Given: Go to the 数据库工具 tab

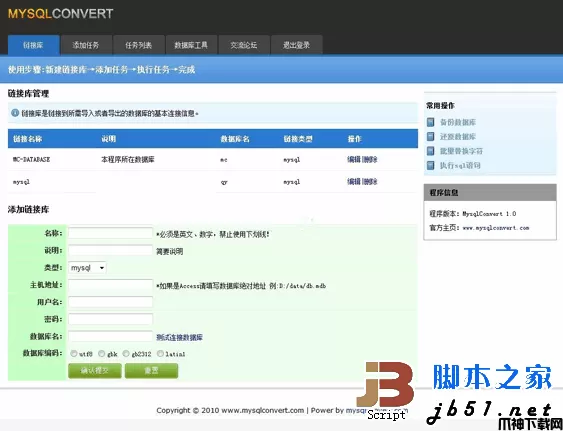Looking at the screenshot, I should pyautogui.click(x=191, y=45).
